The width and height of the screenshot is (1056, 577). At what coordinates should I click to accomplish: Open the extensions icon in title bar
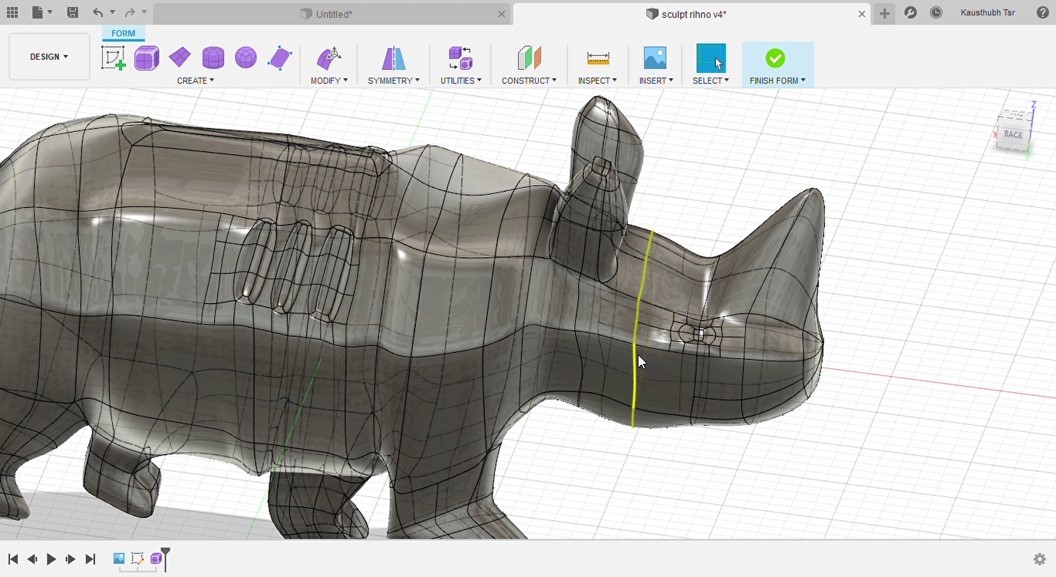[x=911, y=13]
